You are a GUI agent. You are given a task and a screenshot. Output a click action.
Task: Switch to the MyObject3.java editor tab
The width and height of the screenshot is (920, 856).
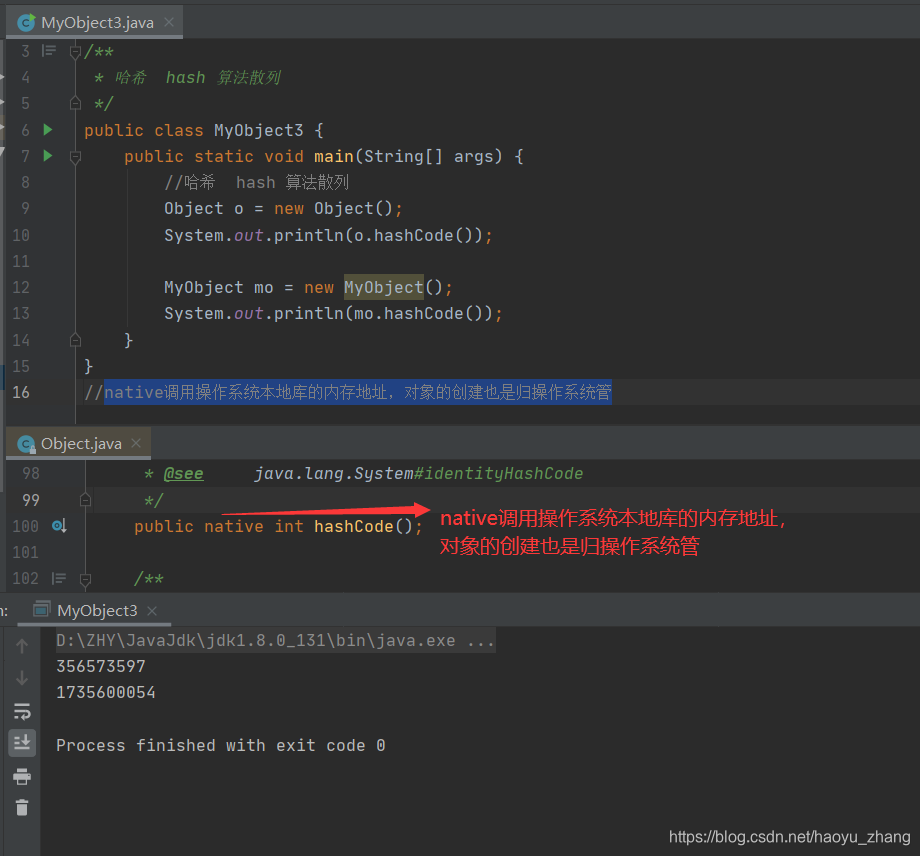point(94,22)
